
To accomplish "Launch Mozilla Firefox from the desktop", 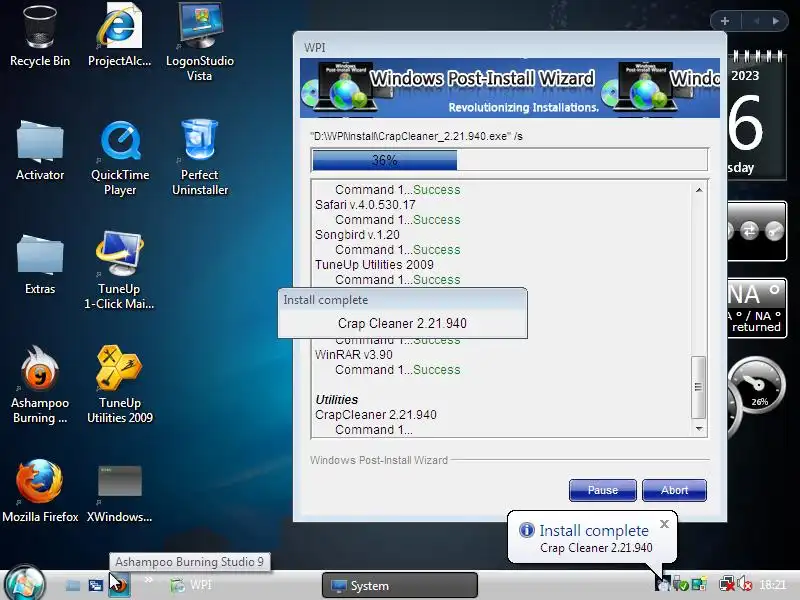I will click(40, 491).
